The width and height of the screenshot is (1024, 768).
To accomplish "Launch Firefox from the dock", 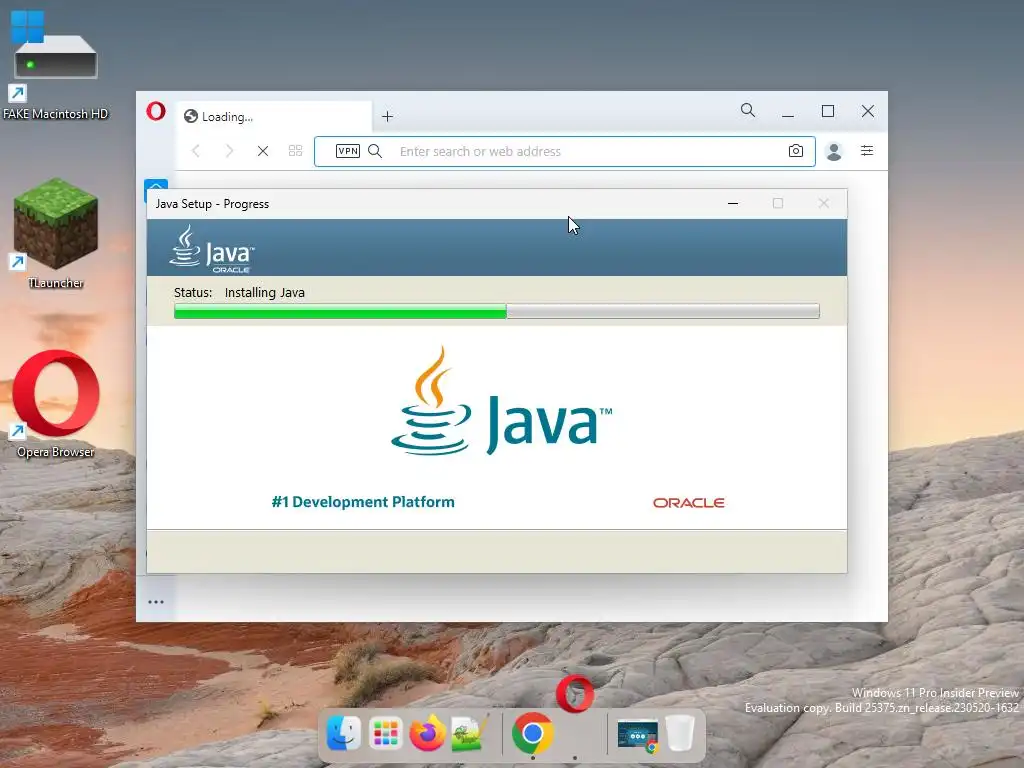I will [427, 733].
